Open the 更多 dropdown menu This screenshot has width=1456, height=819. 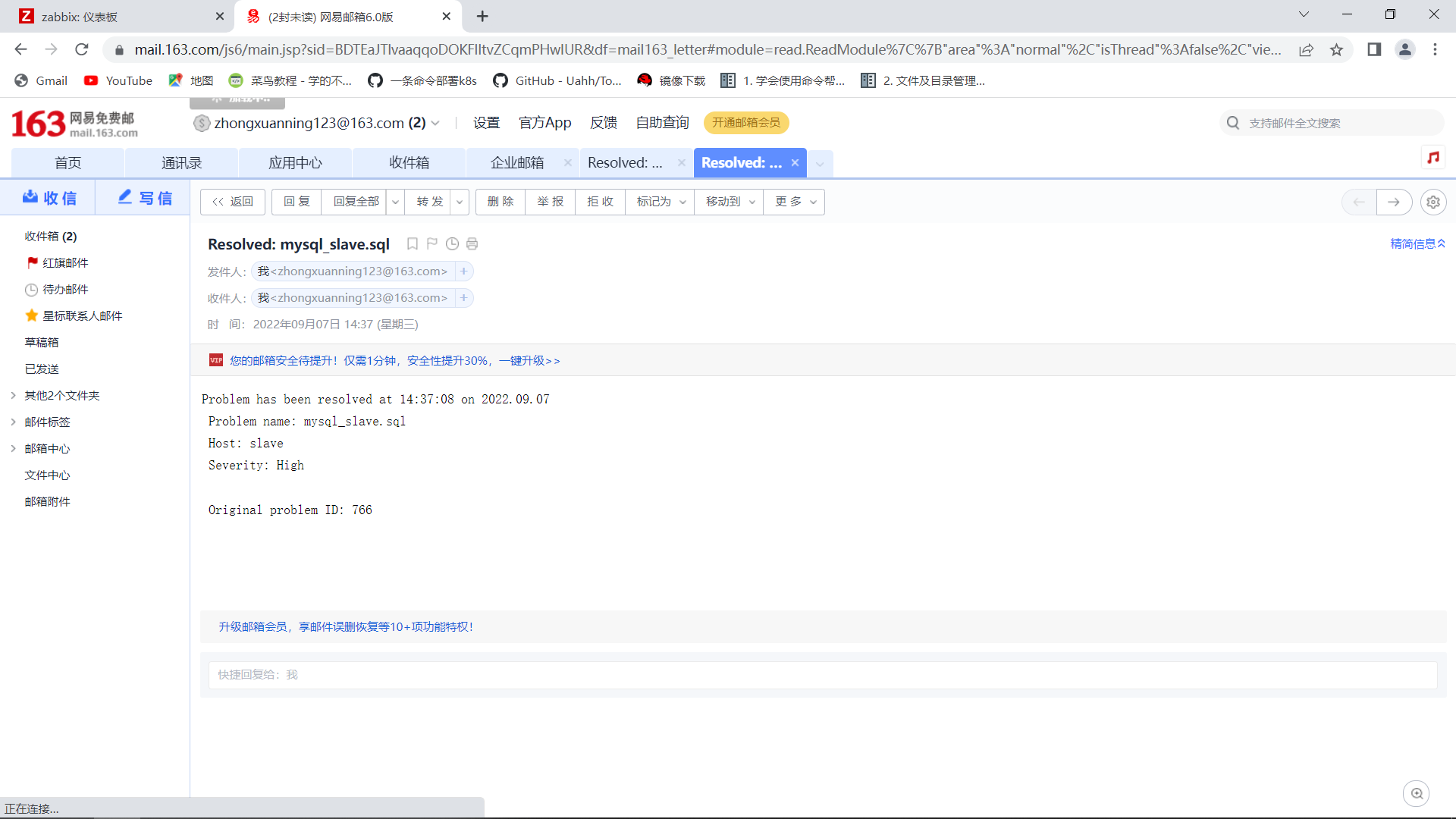(x=794, y=202)
